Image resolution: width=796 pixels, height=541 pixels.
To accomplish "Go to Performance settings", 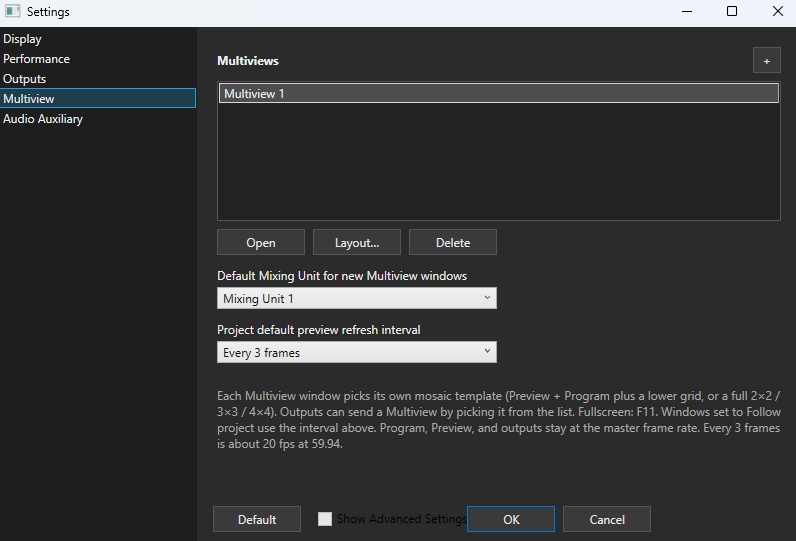I will (x=98, y=59).
